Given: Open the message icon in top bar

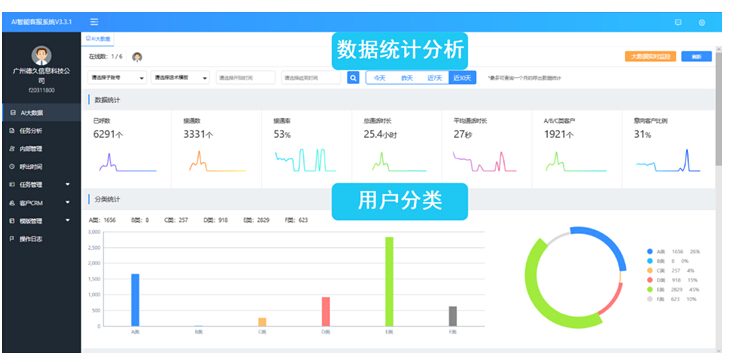Looking at the screenshot, I should pos(678,22).
